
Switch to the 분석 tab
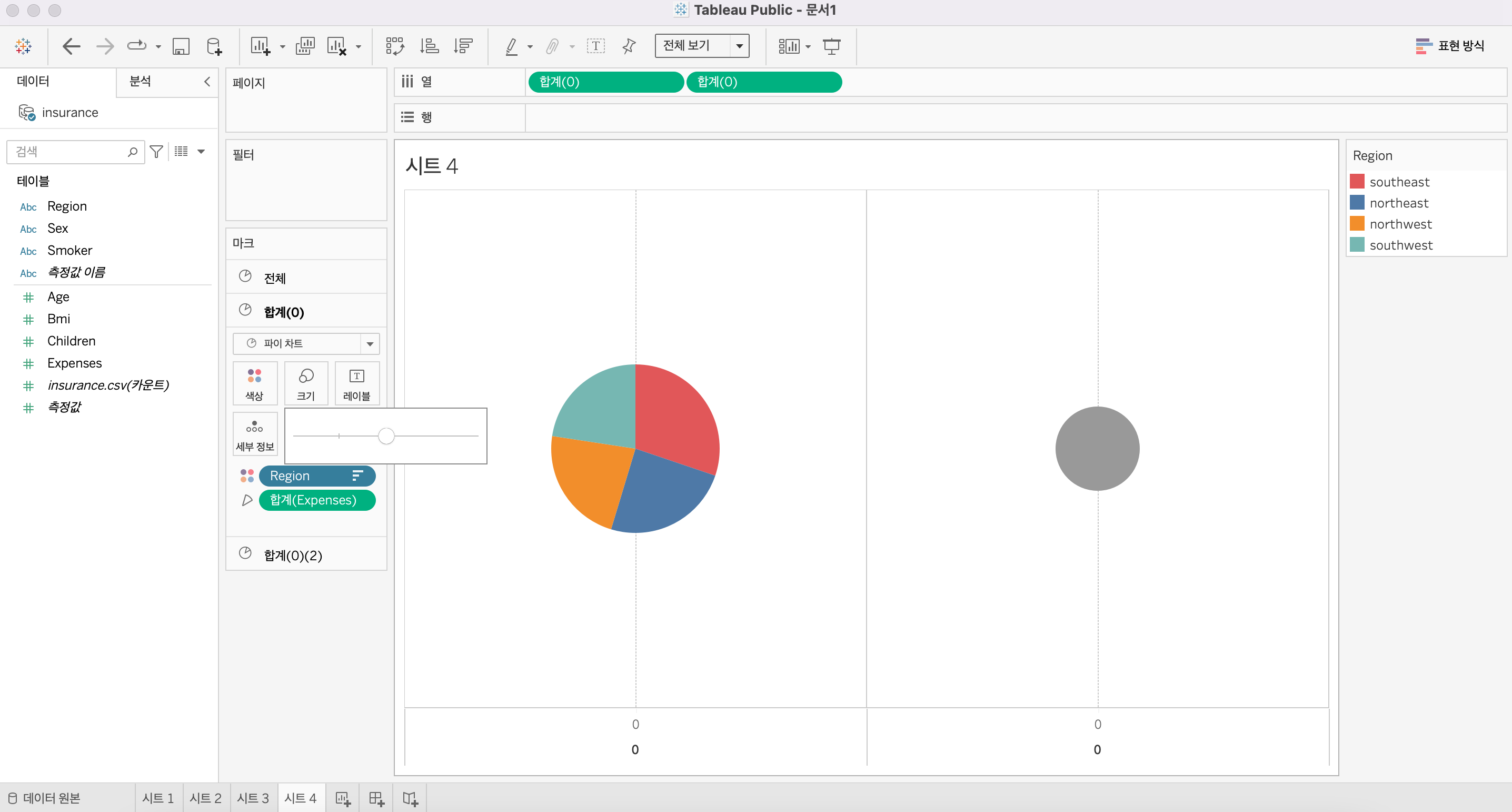[x=140, y=81]
